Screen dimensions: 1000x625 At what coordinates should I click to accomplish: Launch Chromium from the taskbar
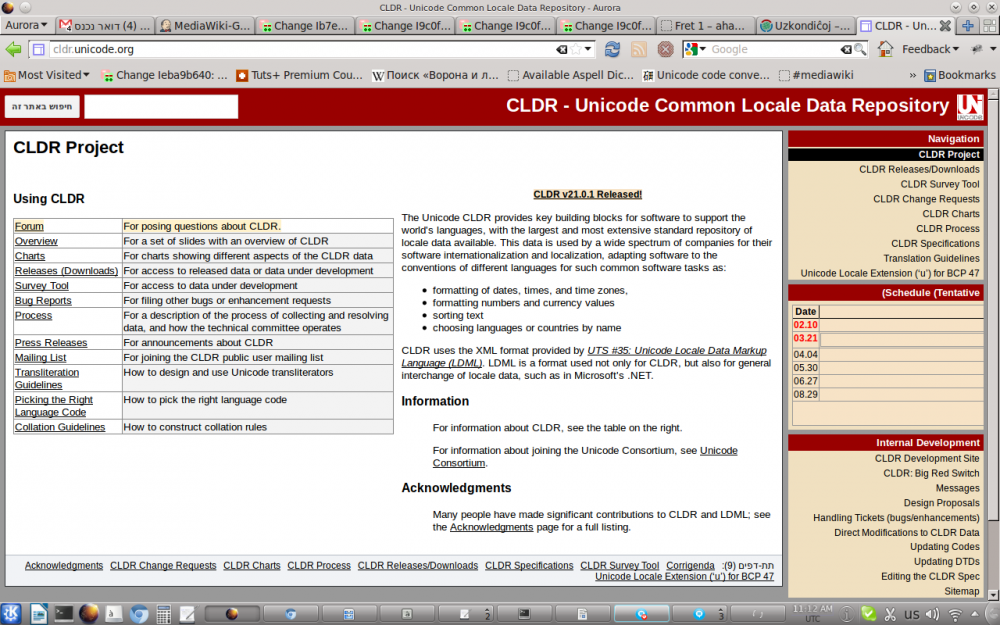[x=139, y=614]
